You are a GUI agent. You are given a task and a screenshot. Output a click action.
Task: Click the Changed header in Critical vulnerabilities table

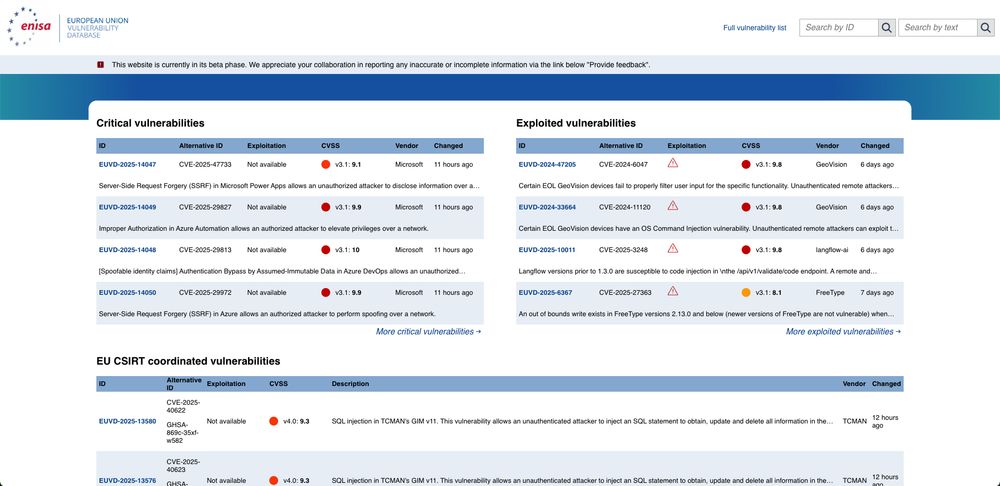click(x=448, y=146)
